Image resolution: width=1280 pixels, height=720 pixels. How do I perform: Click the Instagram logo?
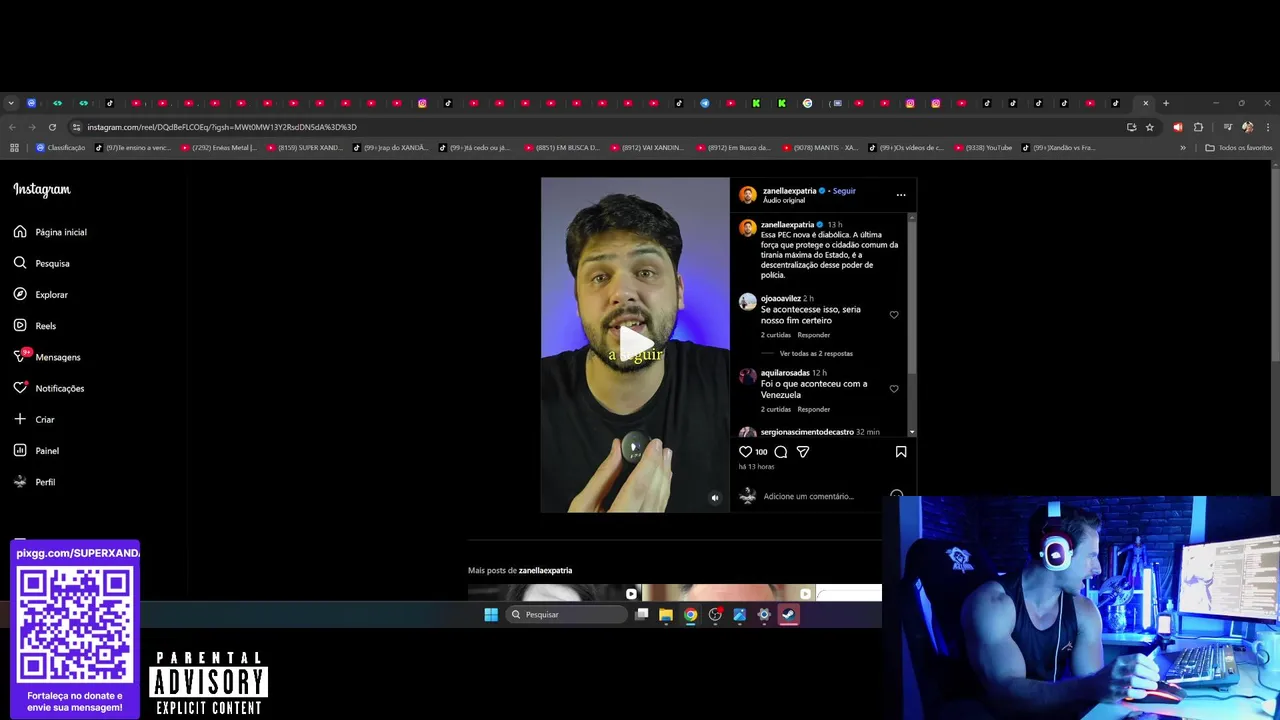(x=42, y=190)
